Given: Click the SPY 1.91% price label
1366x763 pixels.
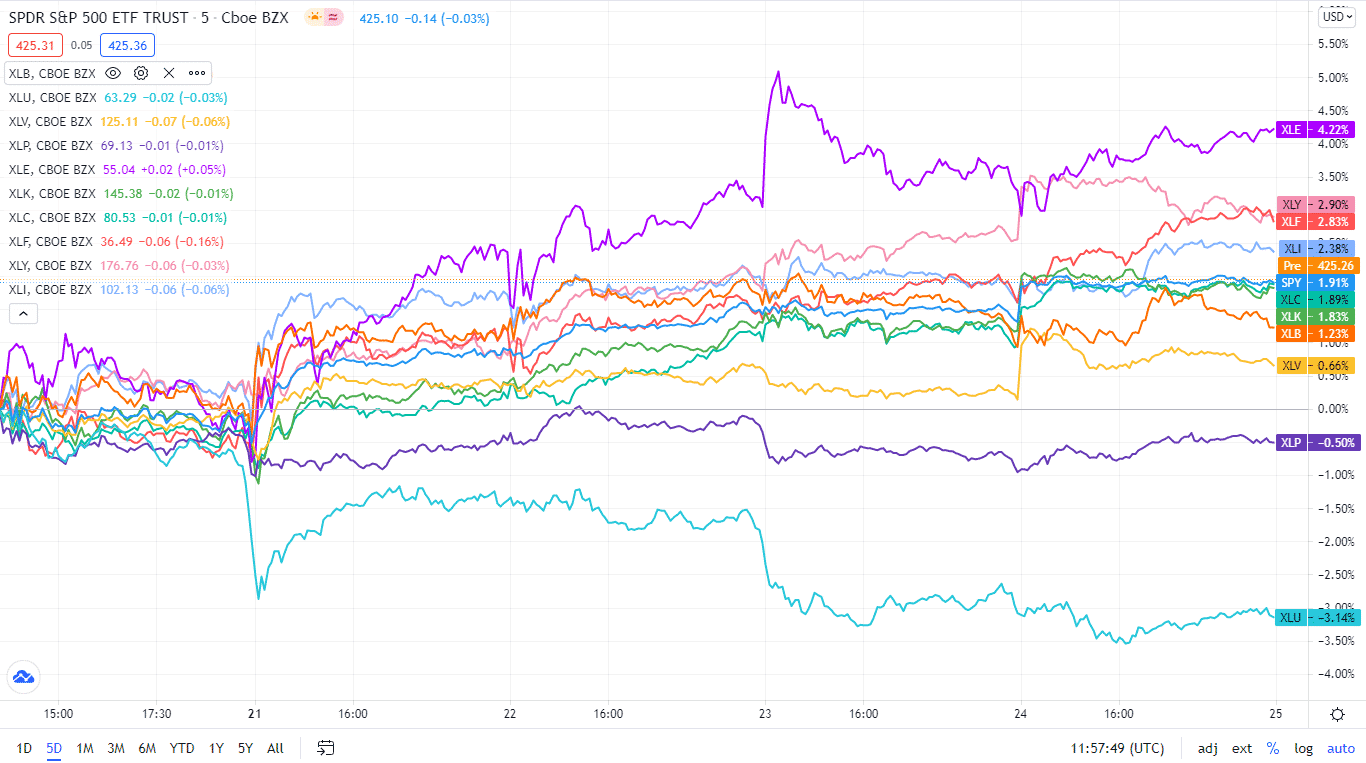Looking at the screenshot, I should pos(1316,283).
